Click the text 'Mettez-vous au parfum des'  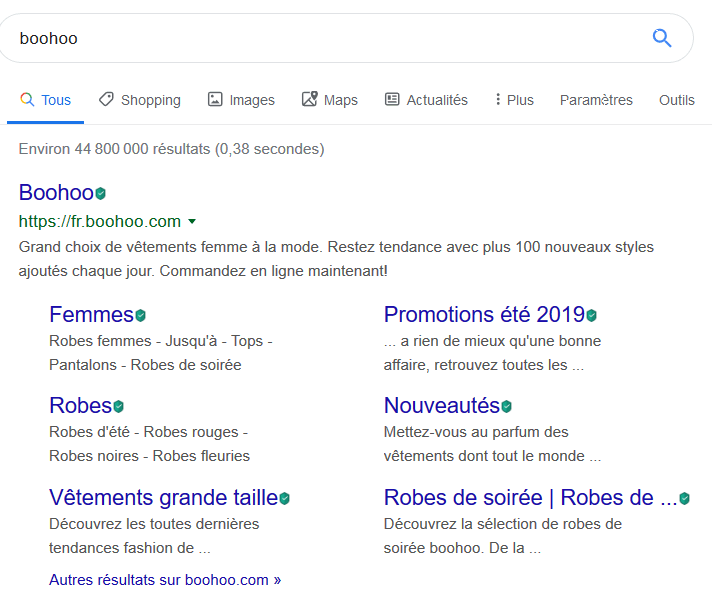tap(476, 432)
